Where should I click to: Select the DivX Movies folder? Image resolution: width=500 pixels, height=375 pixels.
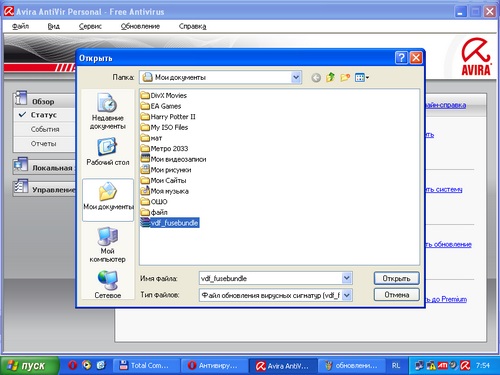[164, 95]
